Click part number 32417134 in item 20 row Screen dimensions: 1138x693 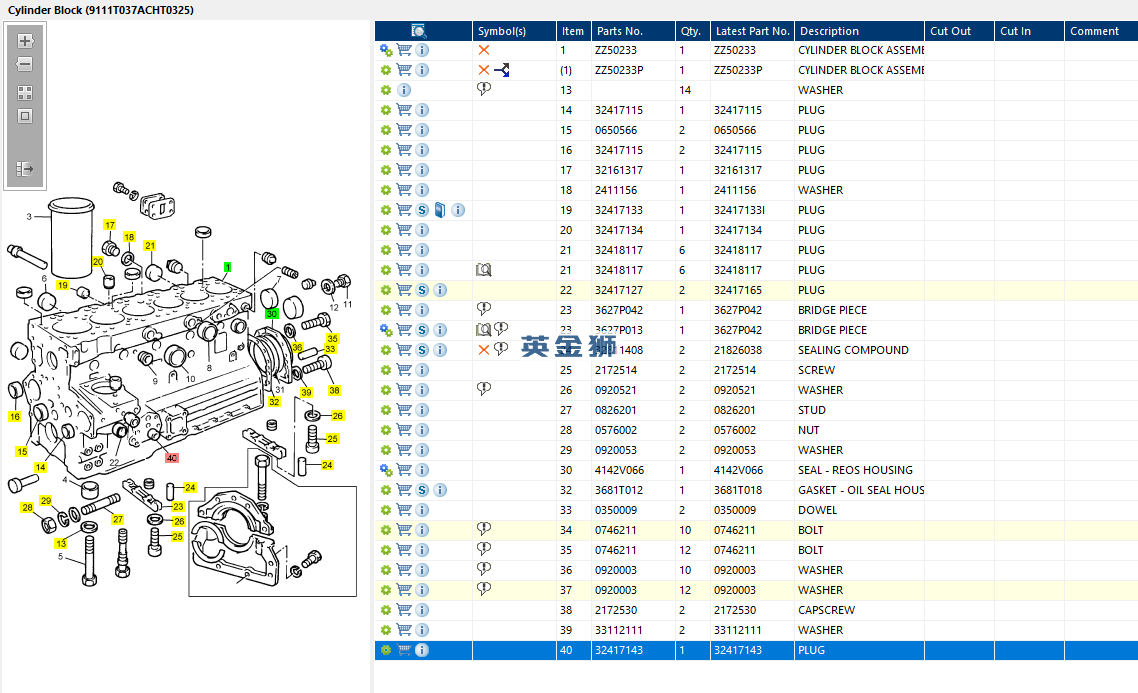click(618, 230)
